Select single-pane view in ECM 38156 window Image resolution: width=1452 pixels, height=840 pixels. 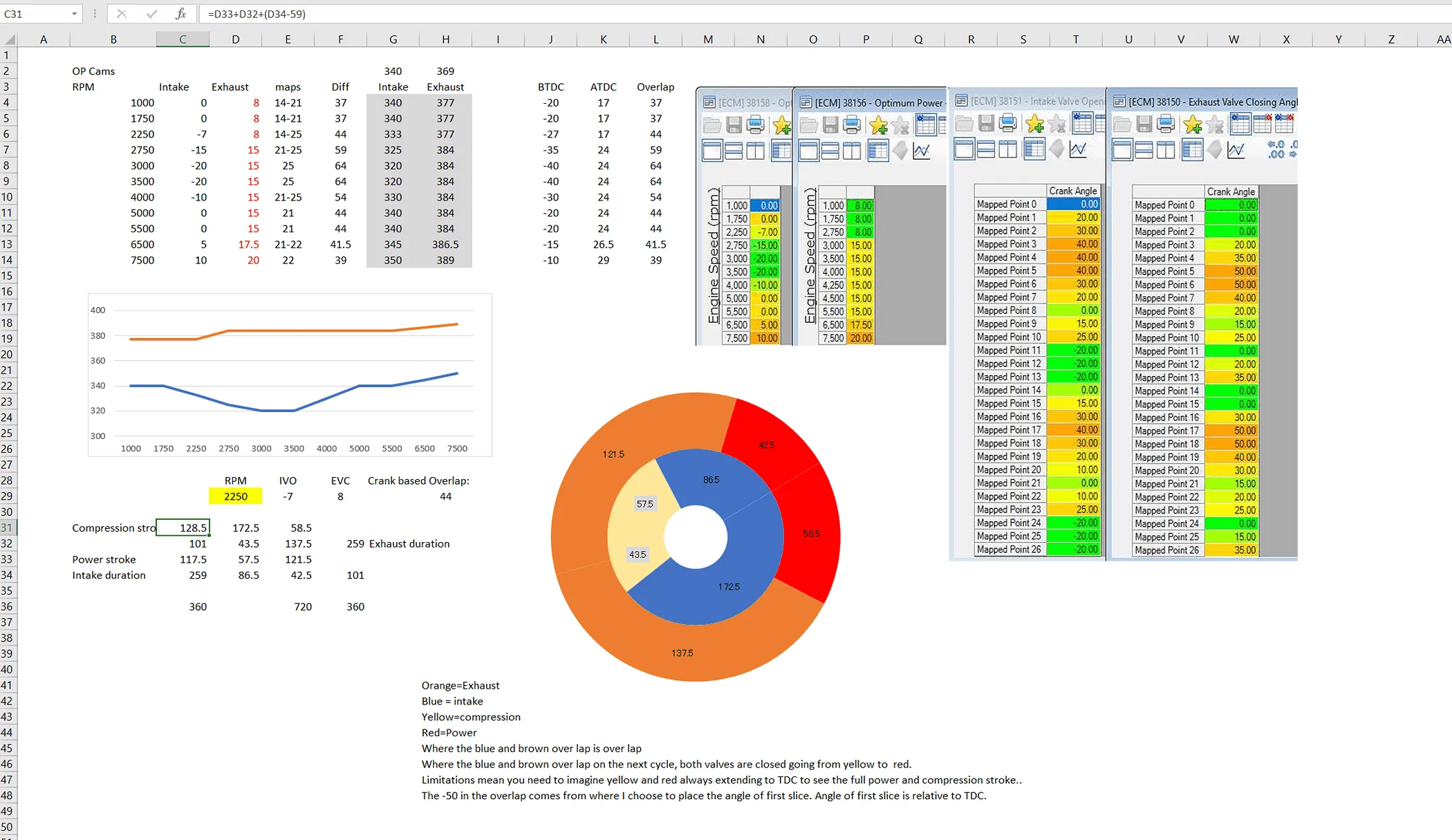tap(808, 151)
